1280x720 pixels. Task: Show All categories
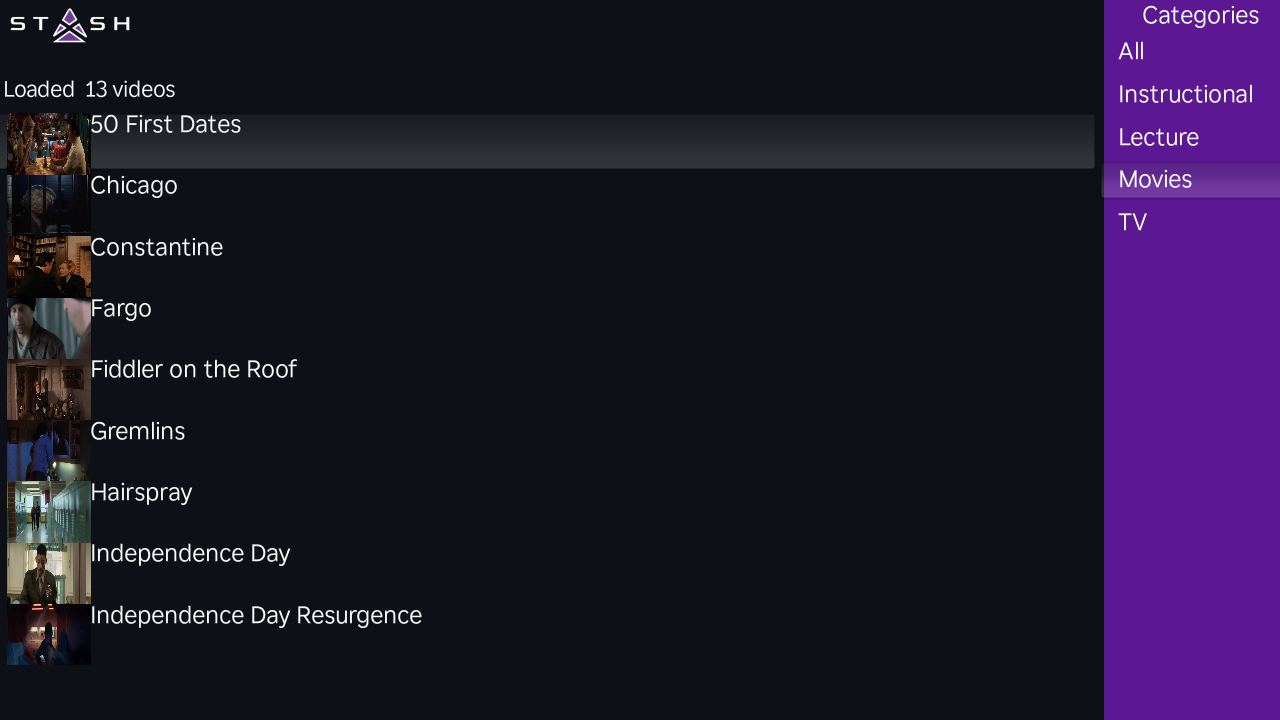(1131, 52)
